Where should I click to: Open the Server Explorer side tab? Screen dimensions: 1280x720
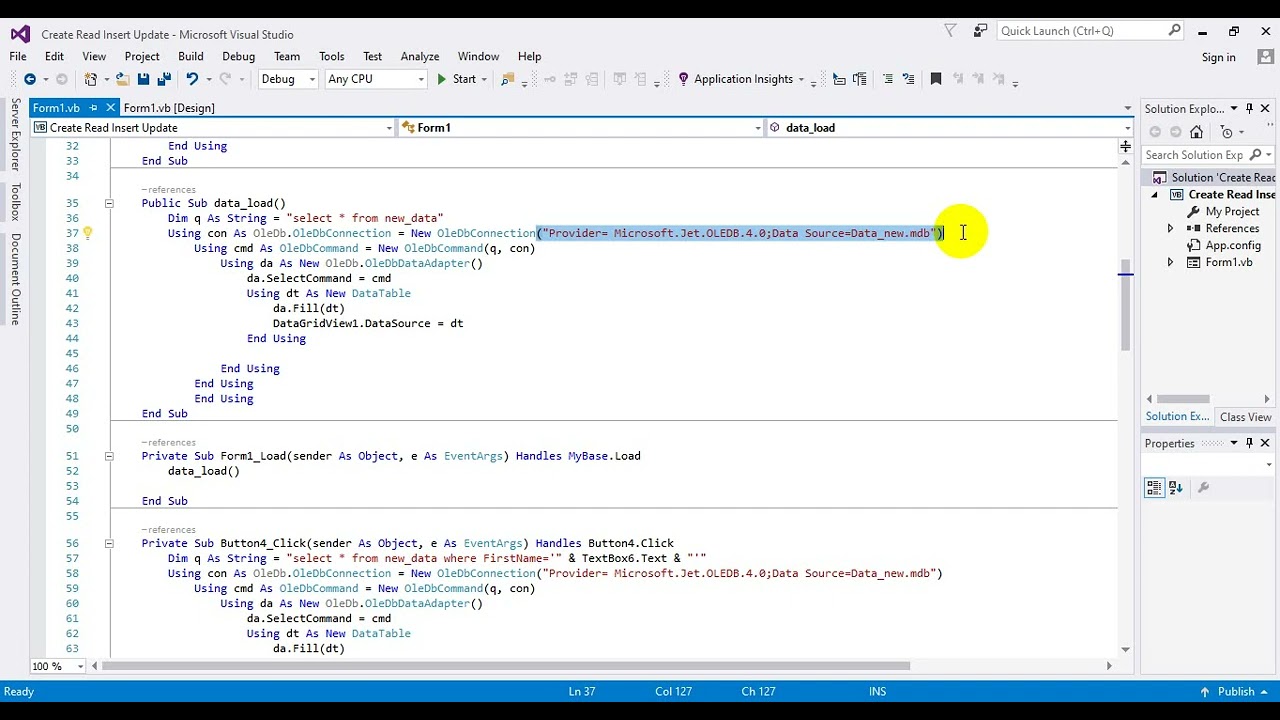click(x=15, y=135)
